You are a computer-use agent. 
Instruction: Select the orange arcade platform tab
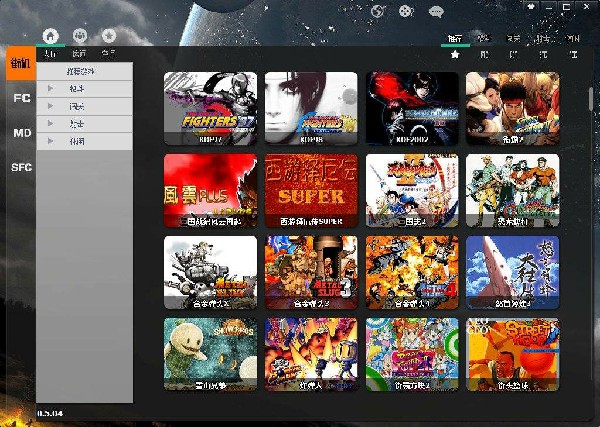pos(20,64)
